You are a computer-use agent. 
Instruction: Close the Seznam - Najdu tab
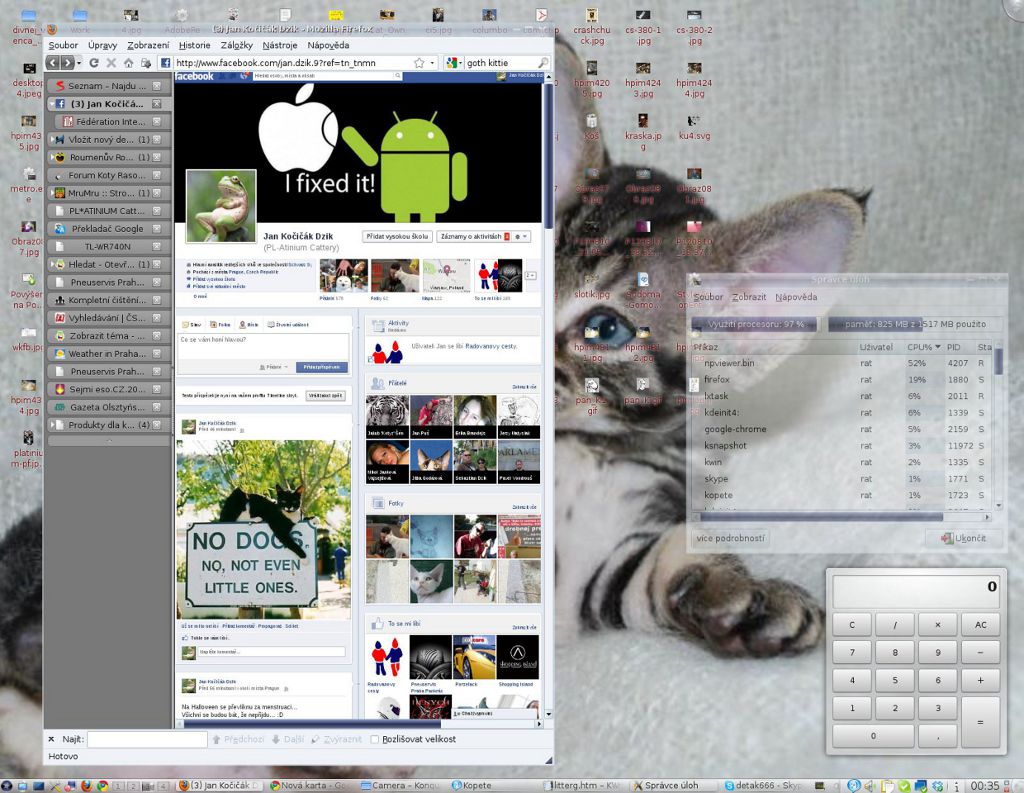pyautogui.click(x=157, y=86)
